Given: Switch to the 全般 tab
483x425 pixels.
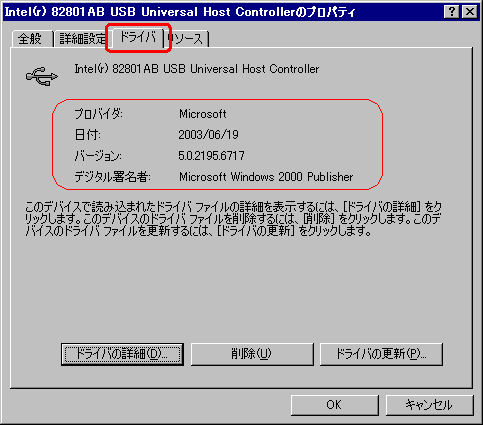Looking at the screenshot, I should coord(32,39).
